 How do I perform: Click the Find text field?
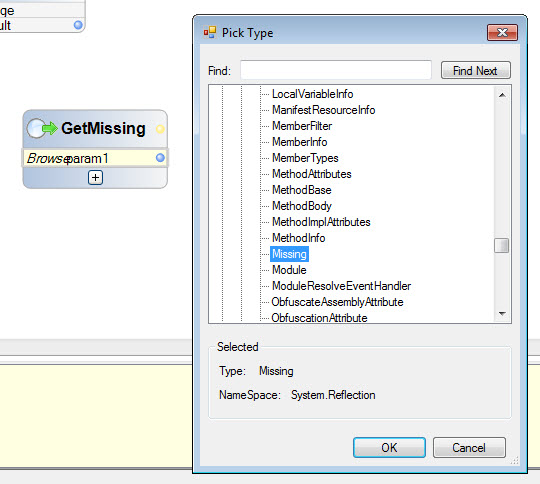(336, 70)
